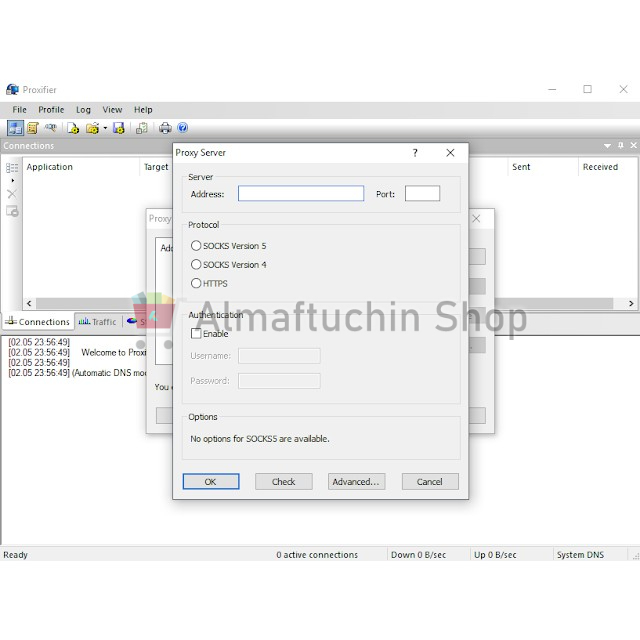Open Advanced... settings
The width and height of the screenshot is (640, 640).
point(356,482)
